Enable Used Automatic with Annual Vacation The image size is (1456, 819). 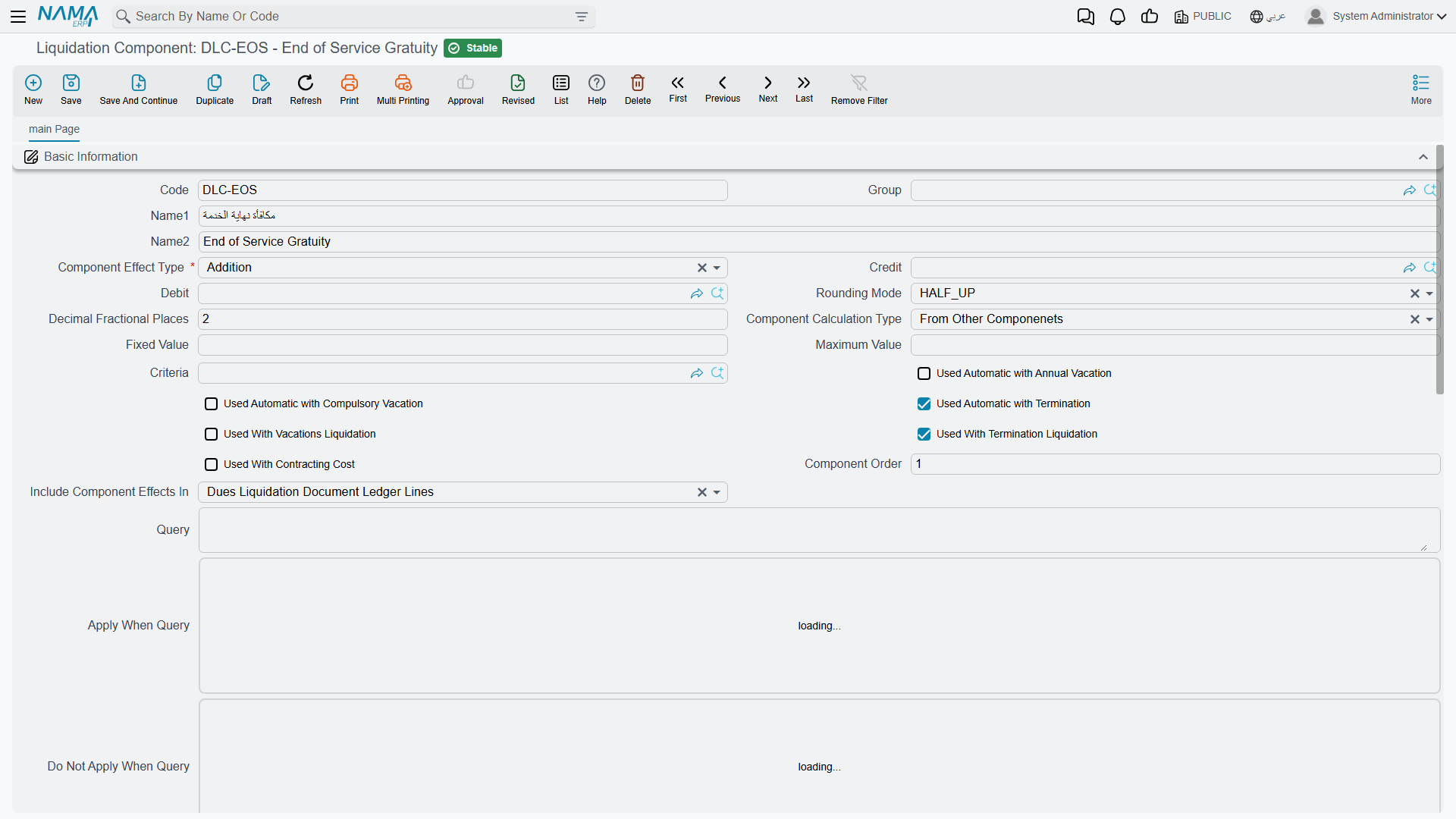pos(924,374)
